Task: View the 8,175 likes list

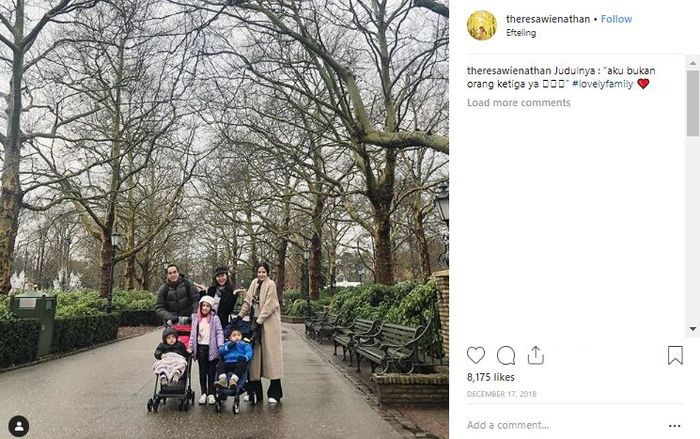Action: [491, 377]
